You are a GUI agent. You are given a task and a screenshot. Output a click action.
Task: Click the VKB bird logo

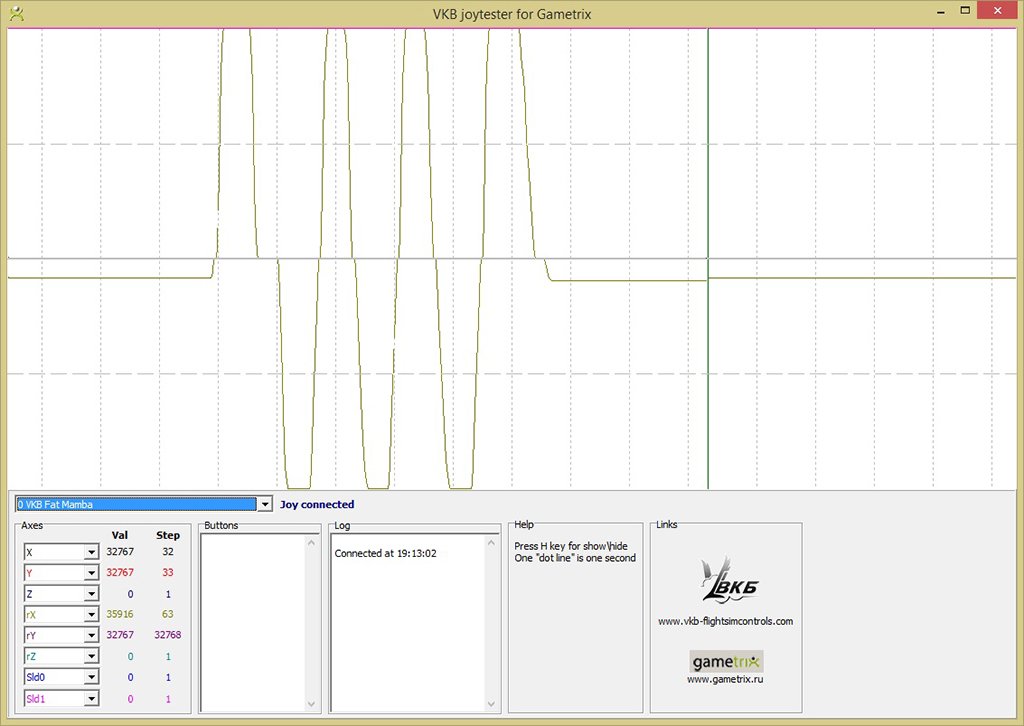[x=727, y=580]
